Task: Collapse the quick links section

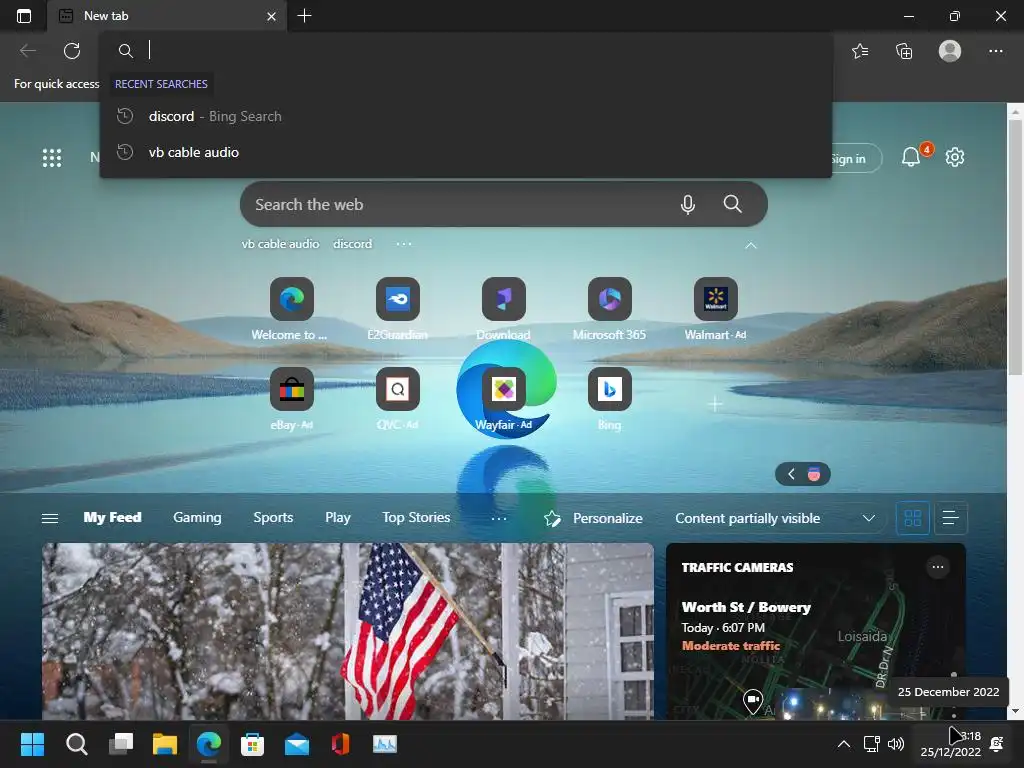Action: [x=751, y=246]
